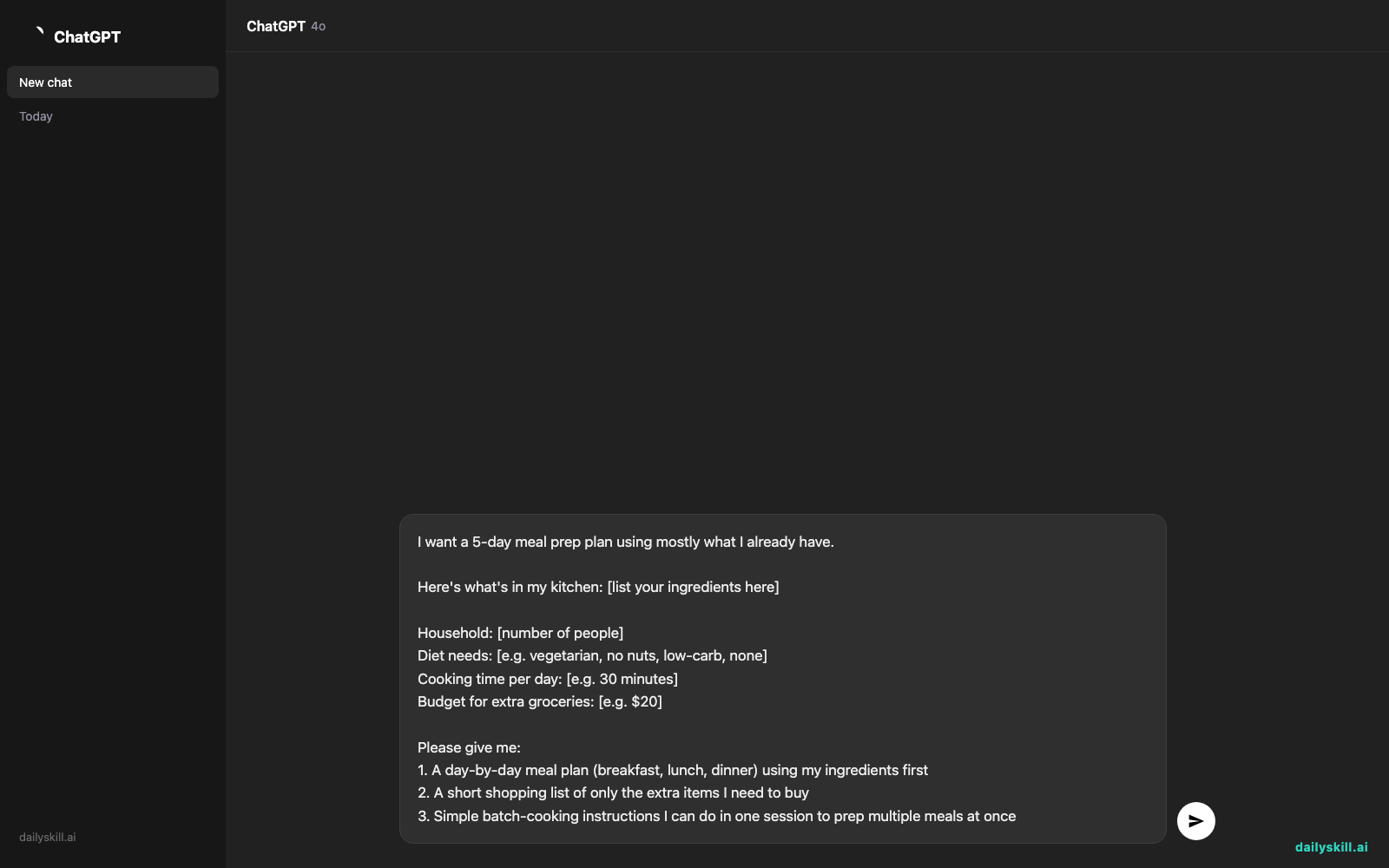Click the batch-cooking instructions line
The width and height of the screenshot is (1389, 868).
[716, 816]
